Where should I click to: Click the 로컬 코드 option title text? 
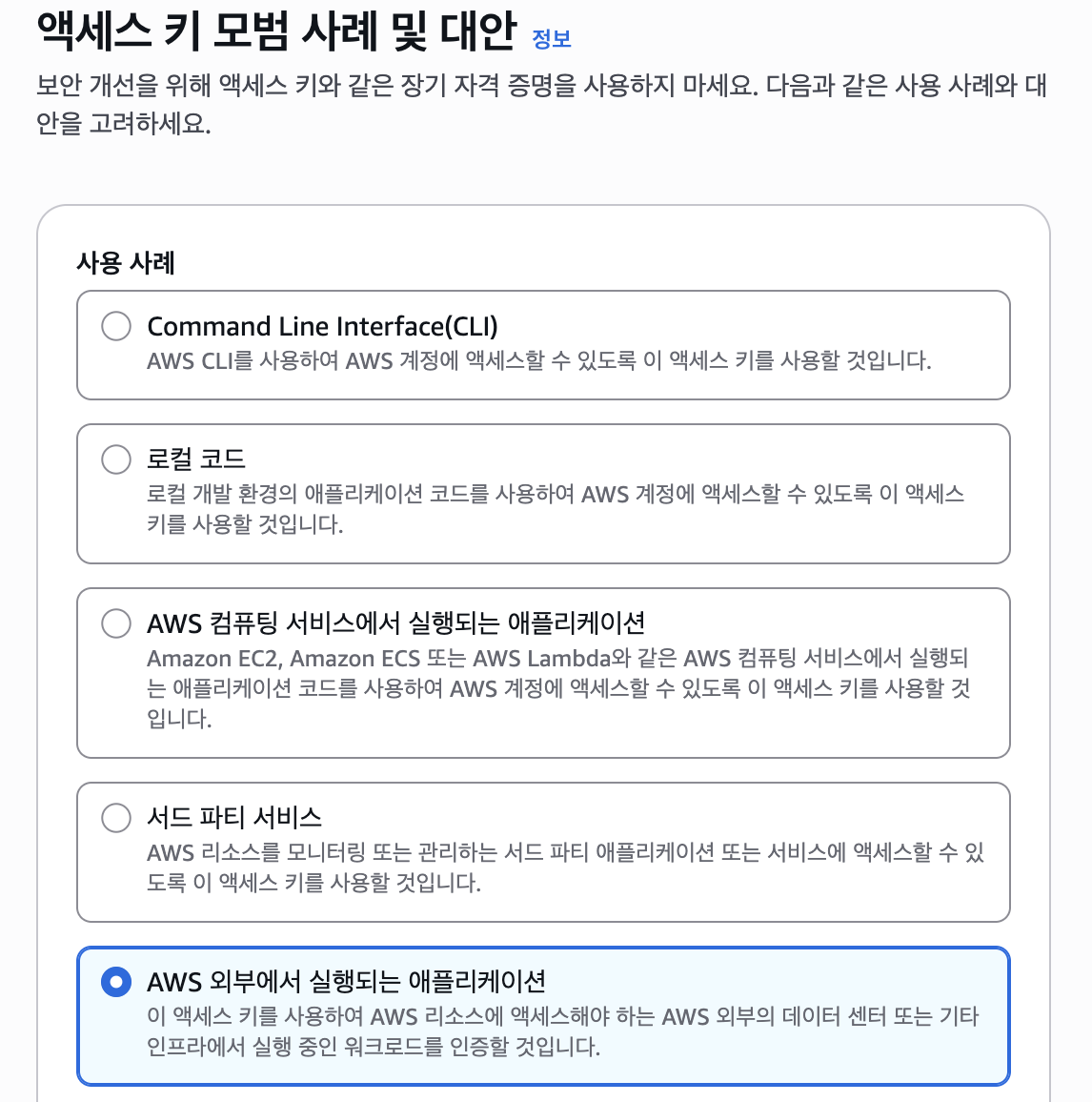(x=196, y=459)
